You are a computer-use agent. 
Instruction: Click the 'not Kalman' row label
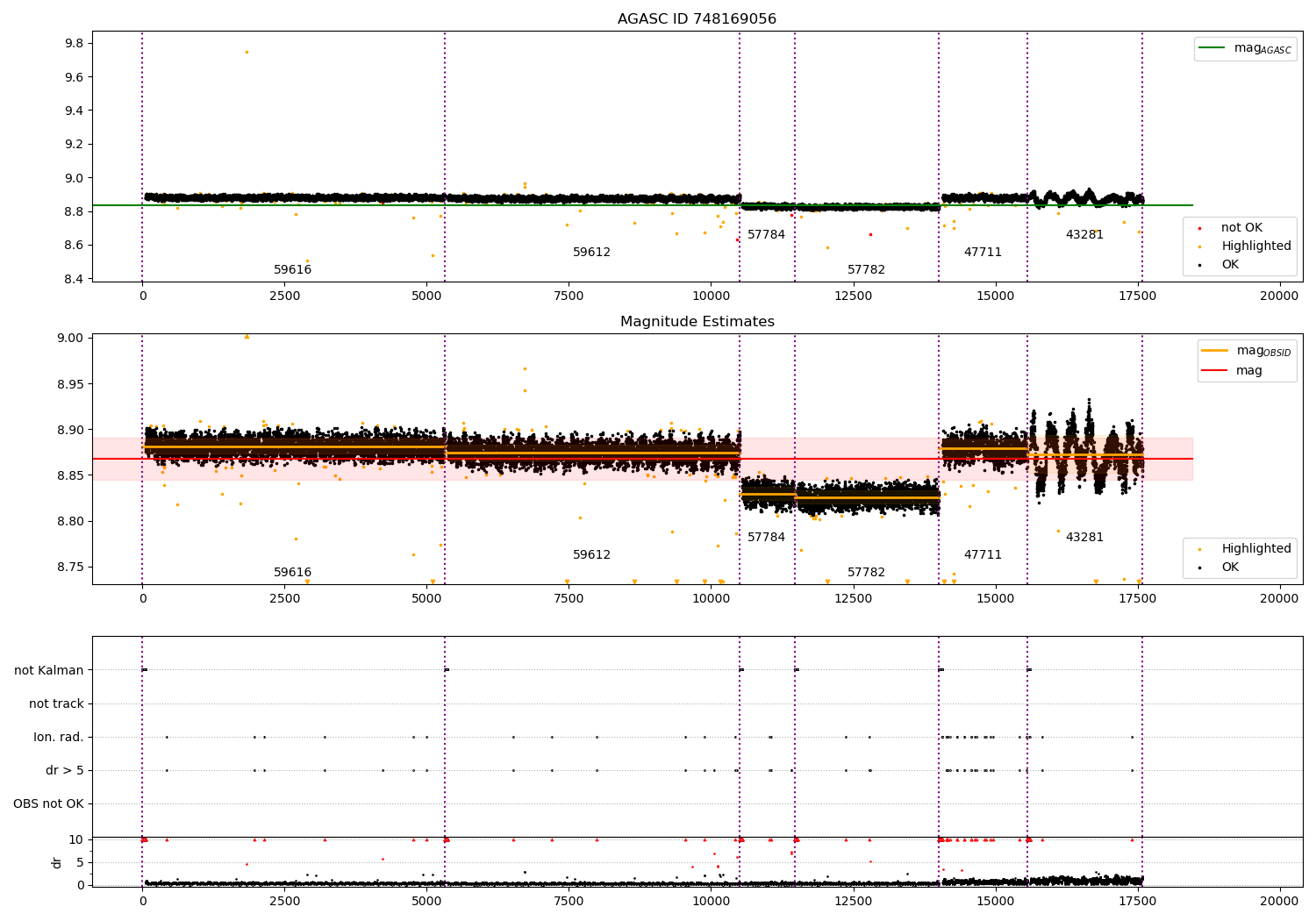click(49, 671)
